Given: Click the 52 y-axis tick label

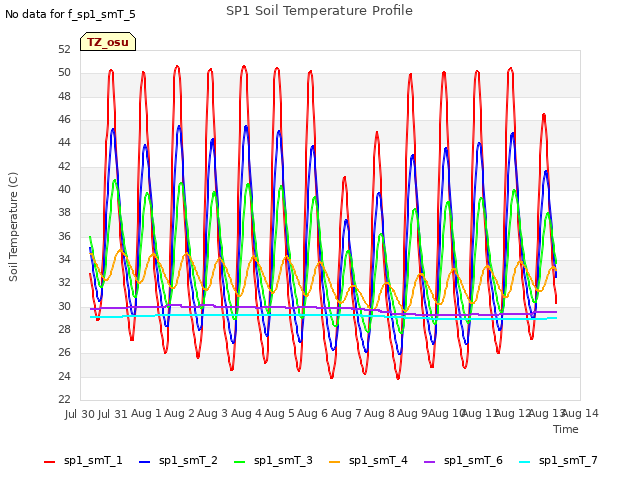Looking at the screenshot, I should tap(64, 49).
